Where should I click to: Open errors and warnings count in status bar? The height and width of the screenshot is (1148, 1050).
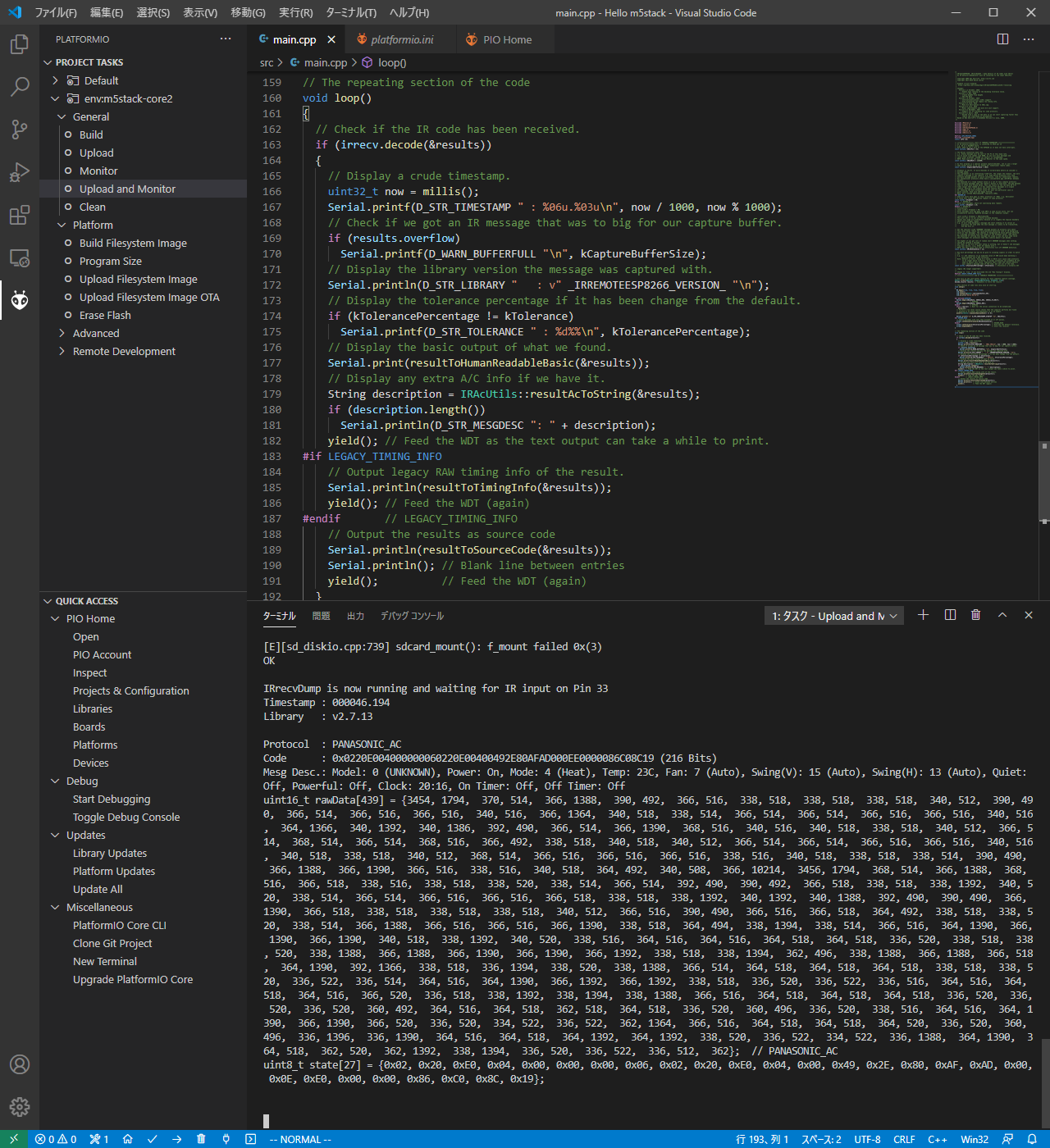(x=56, y=1139)
